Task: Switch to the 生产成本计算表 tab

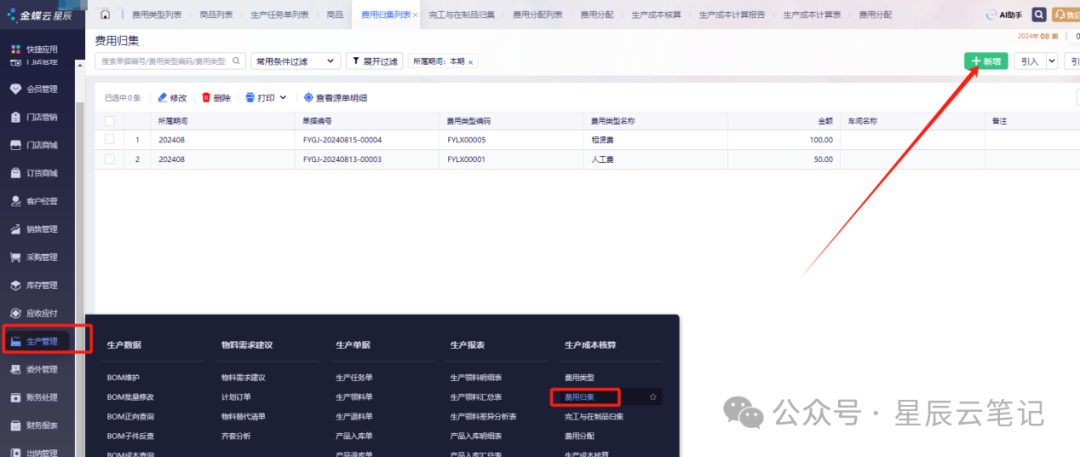Action: point(811,14)
